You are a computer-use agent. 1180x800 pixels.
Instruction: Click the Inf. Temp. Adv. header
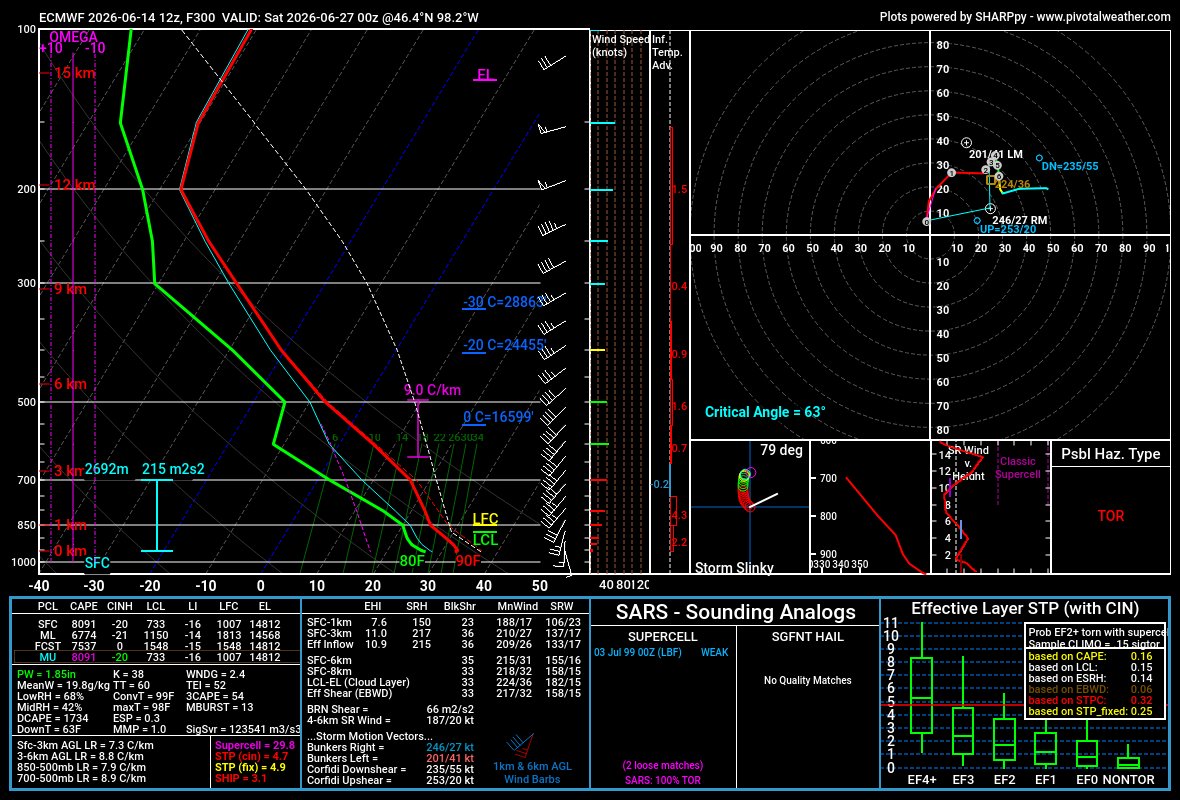point(667,52)
